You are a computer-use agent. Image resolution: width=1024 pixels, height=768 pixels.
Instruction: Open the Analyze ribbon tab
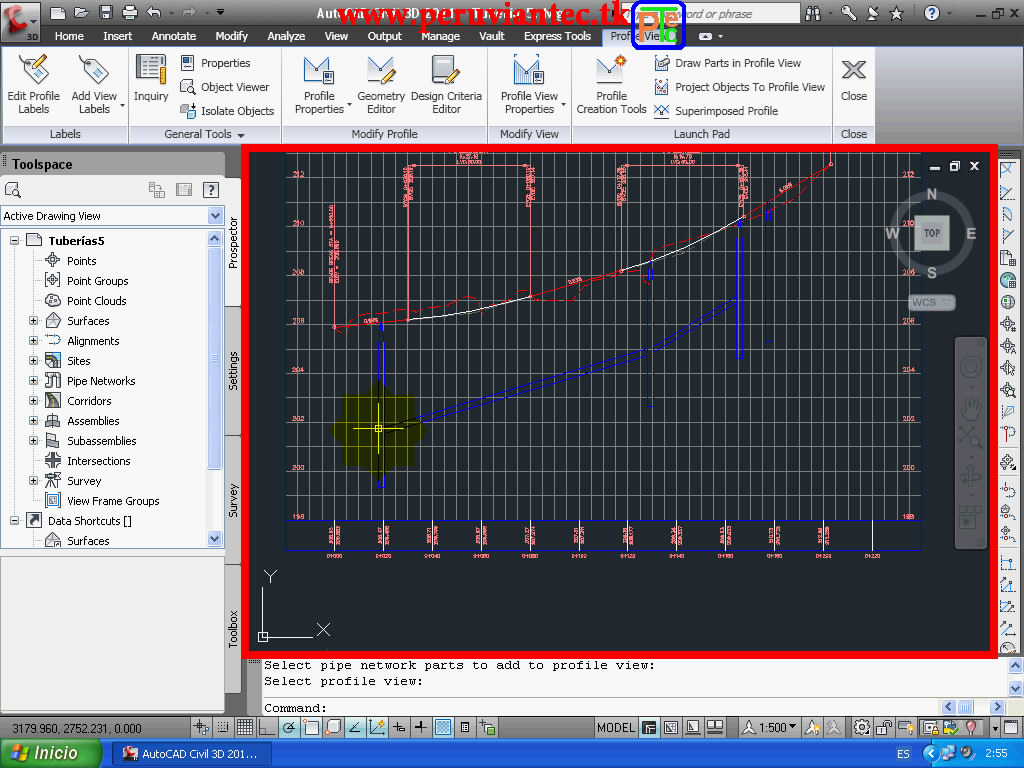pos(286,37)
